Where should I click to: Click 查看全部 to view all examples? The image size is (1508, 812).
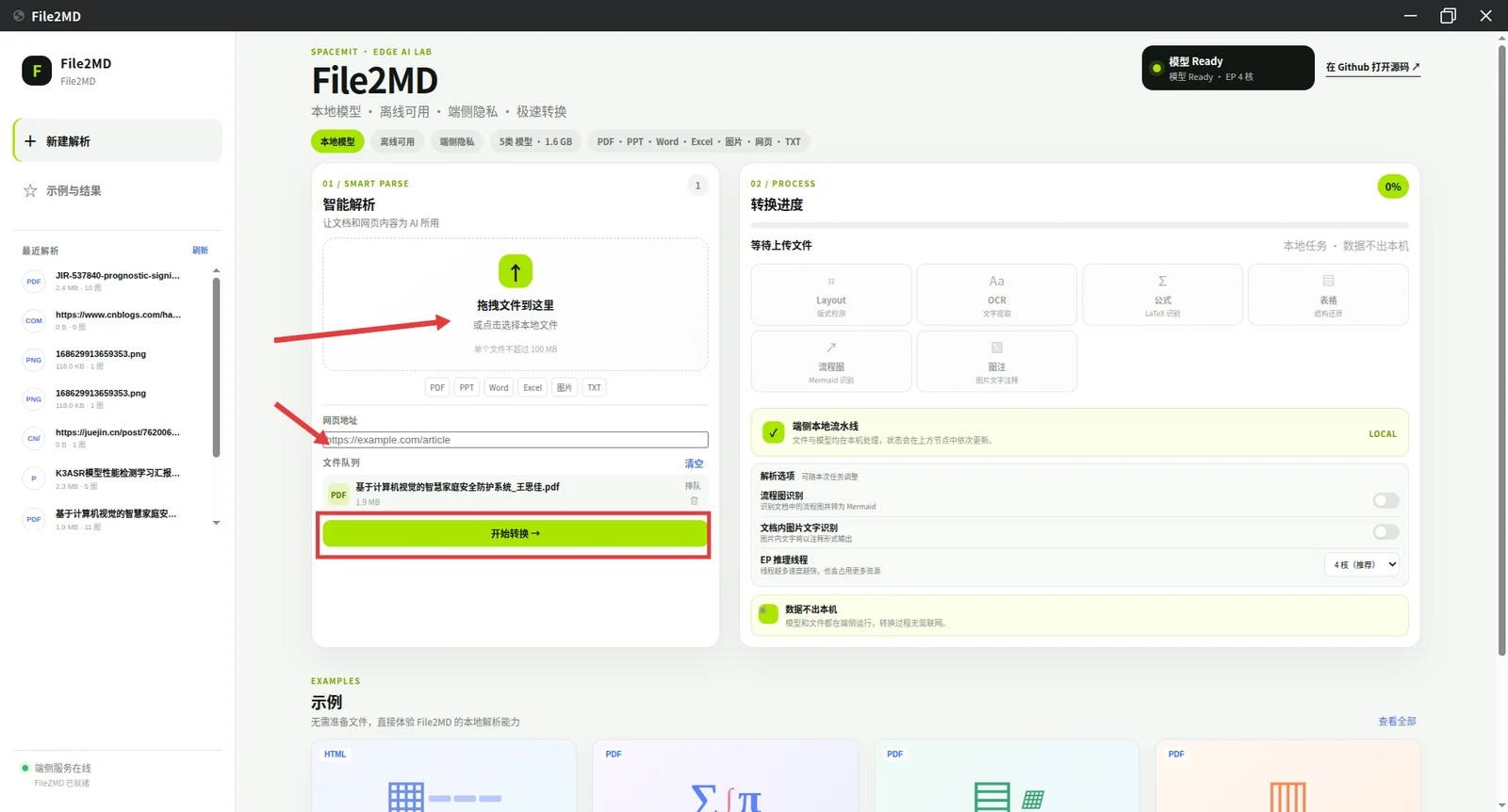pos(1397,722)
